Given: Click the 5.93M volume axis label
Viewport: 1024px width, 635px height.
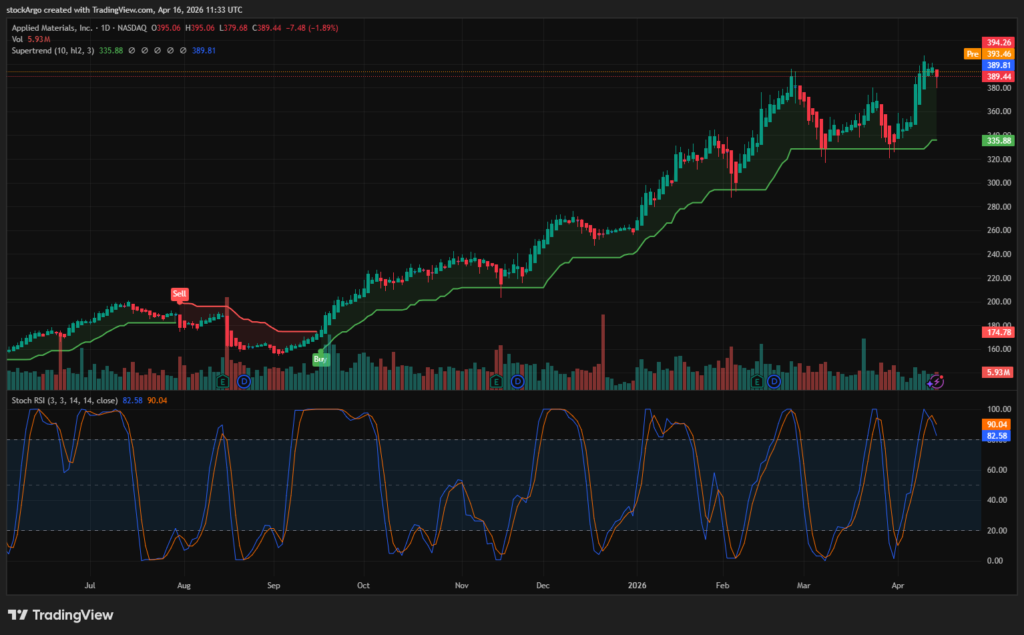Looking at the screenshot, I should (999, 372).
